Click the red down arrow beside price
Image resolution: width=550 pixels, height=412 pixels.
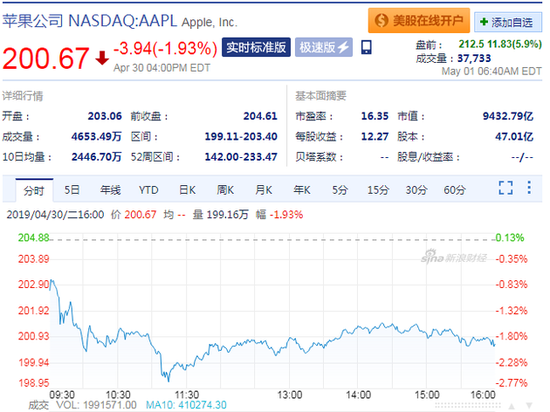pos(102,58)
